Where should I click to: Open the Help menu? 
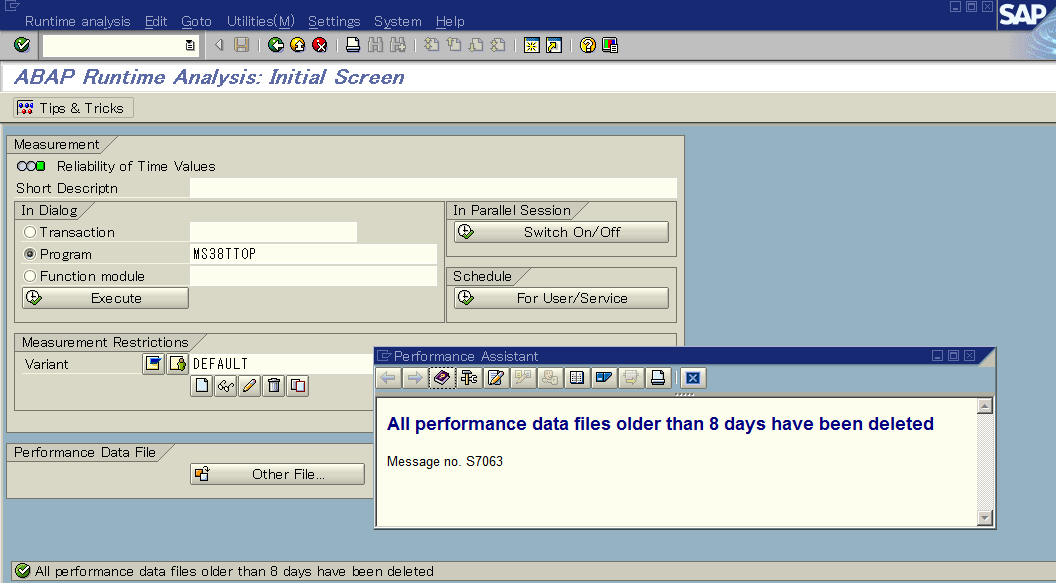(450, 22)
